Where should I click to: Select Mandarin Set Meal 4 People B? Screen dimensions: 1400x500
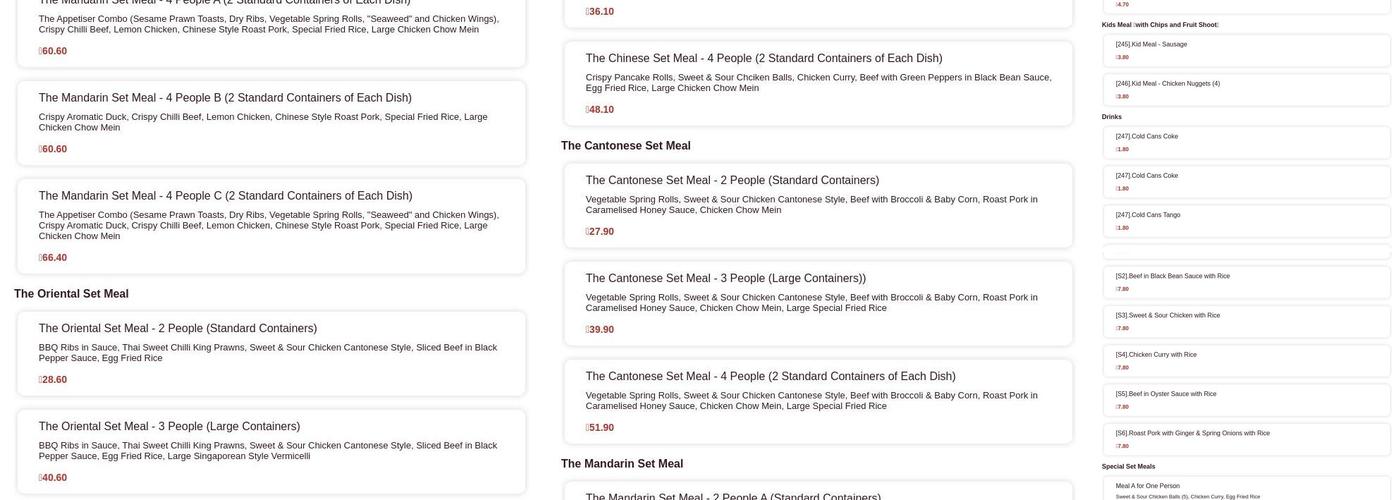225,98
